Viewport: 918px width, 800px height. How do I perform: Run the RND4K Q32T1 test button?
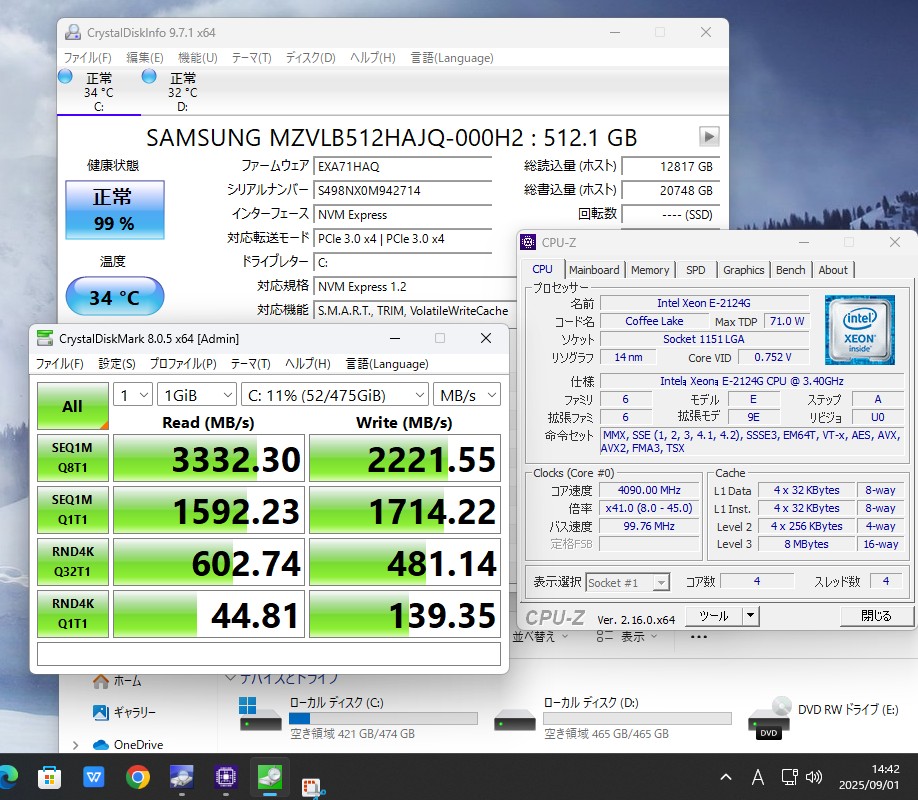coord(73,562)
